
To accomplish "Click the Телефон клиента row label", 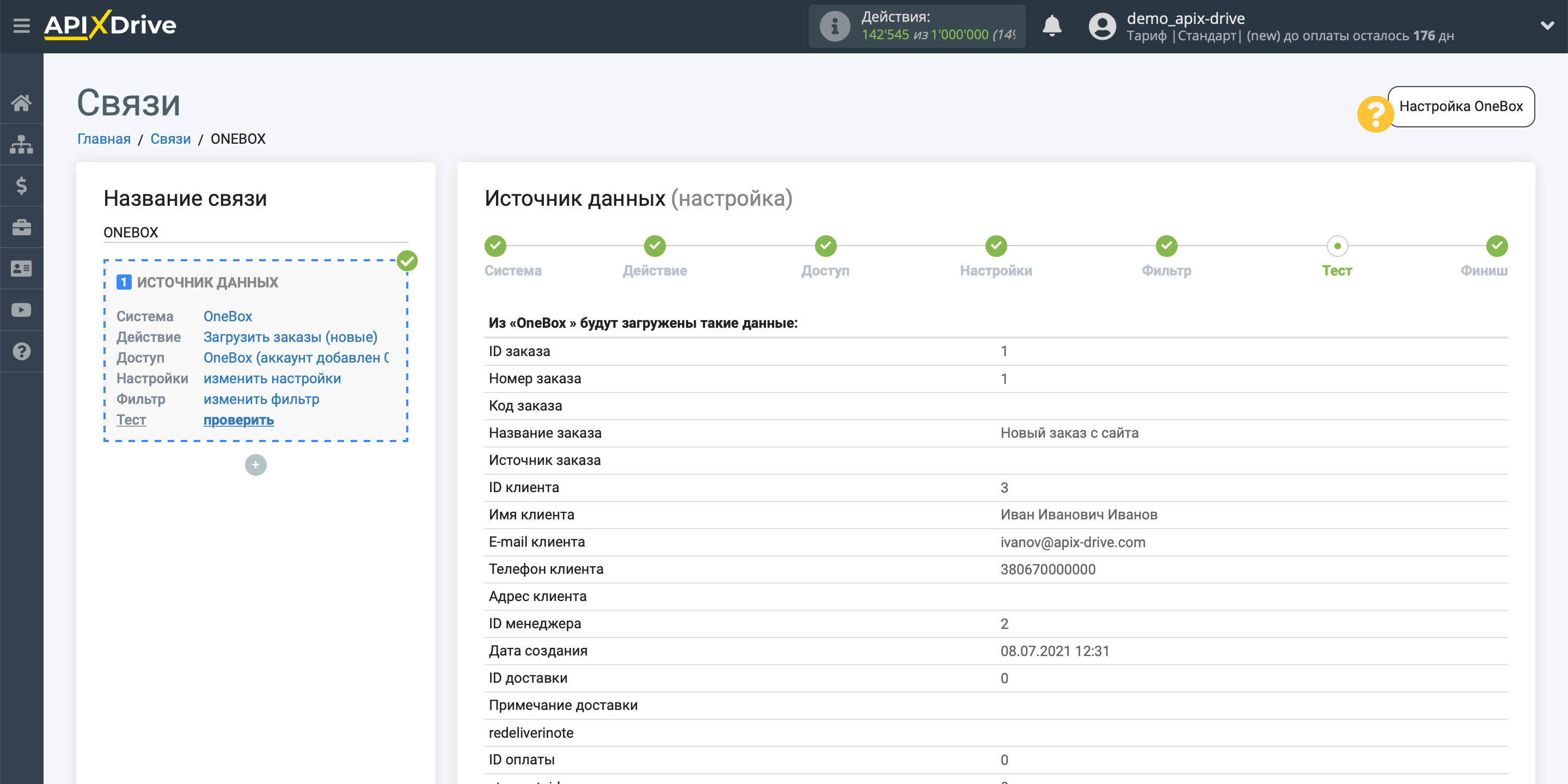I will point(546,569).
